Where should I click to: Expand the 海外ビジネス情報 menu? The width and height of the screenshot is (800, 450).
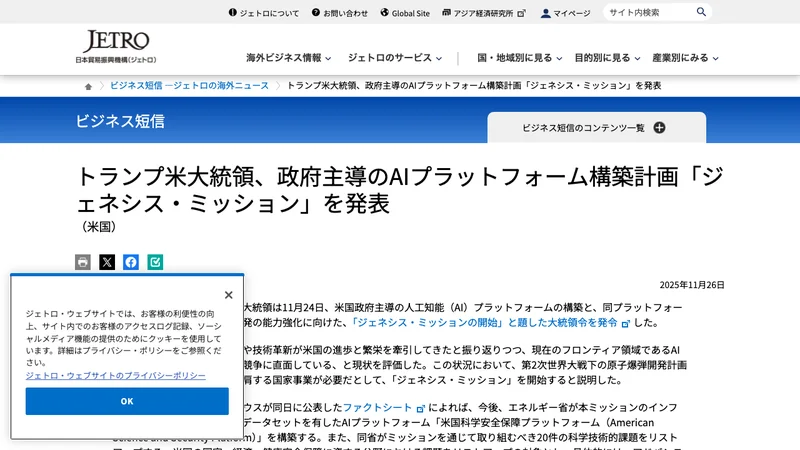click(289, 58)
